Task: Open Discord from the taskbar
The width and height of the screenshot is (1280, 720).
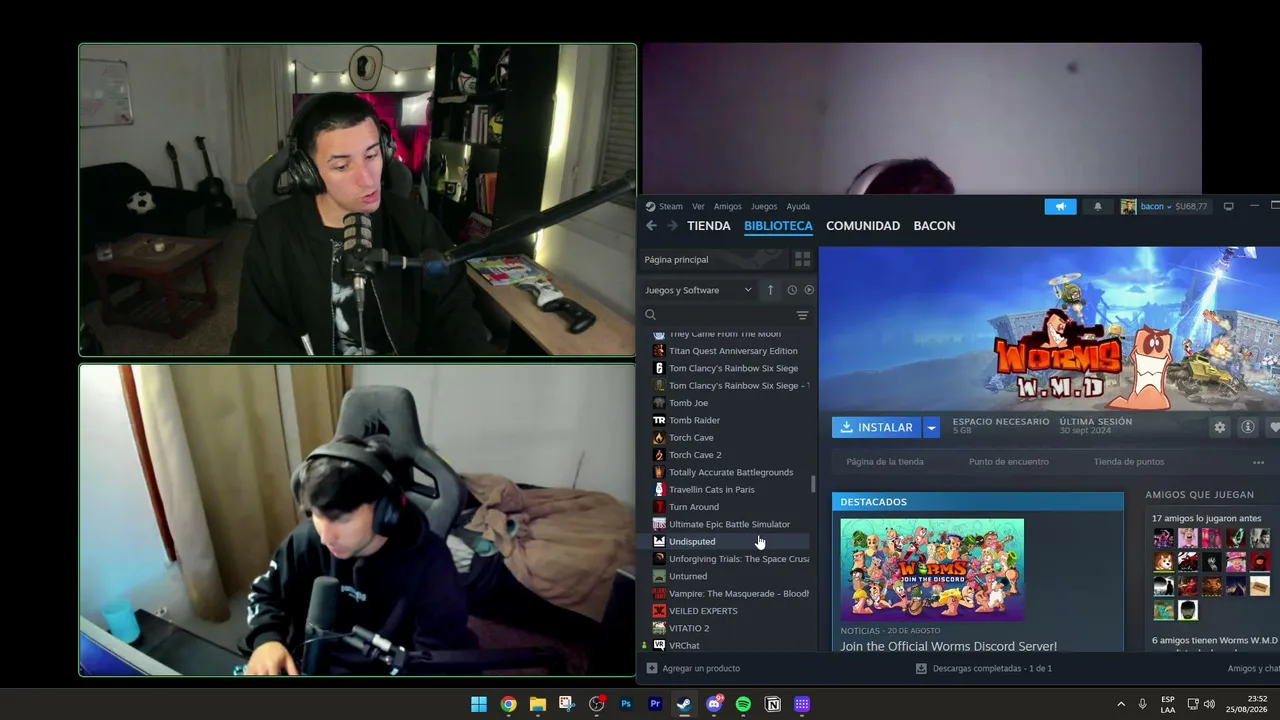Action: point(714,704)
